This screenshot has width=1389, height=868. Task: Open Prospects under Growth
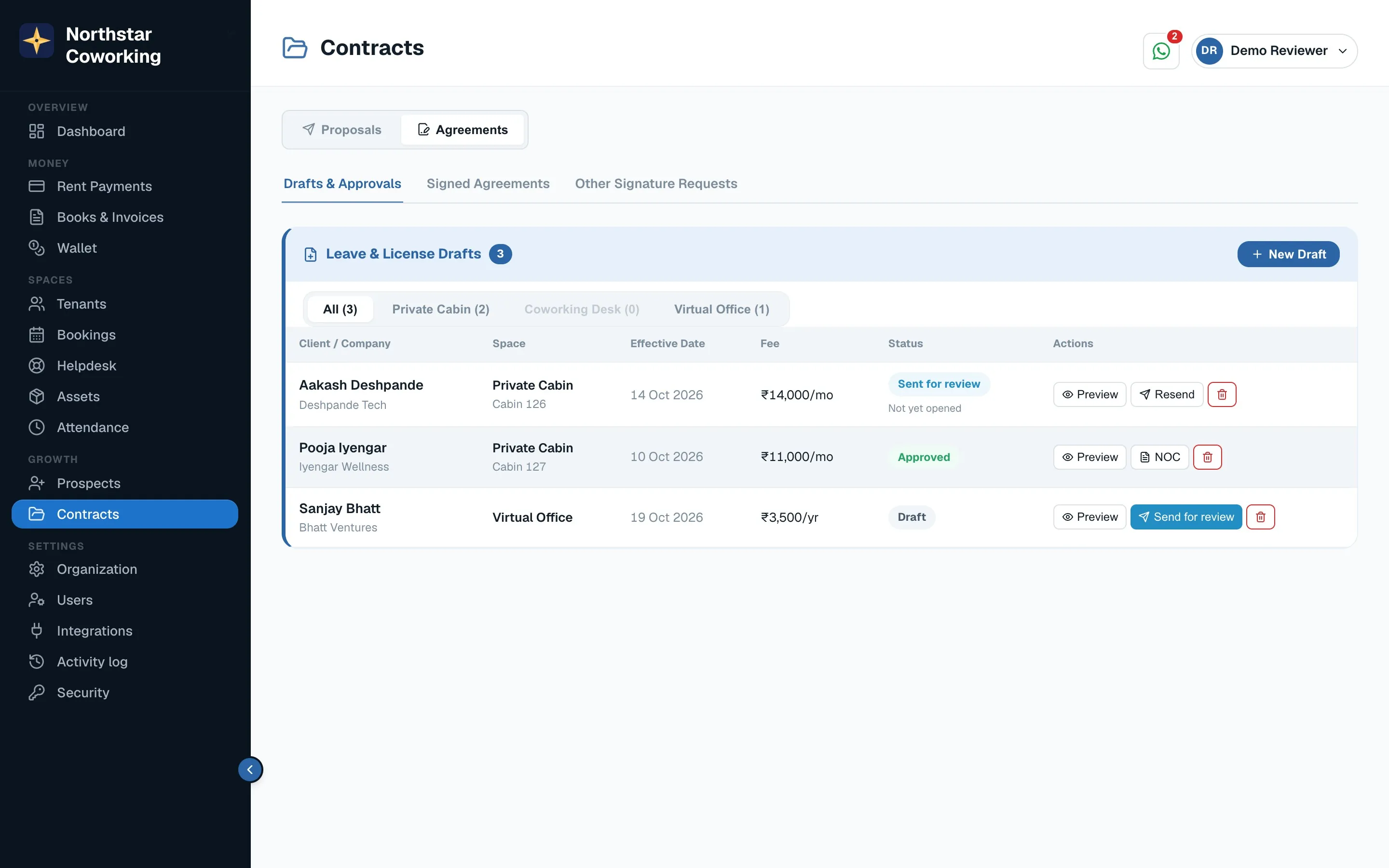[x=125, y=483]
